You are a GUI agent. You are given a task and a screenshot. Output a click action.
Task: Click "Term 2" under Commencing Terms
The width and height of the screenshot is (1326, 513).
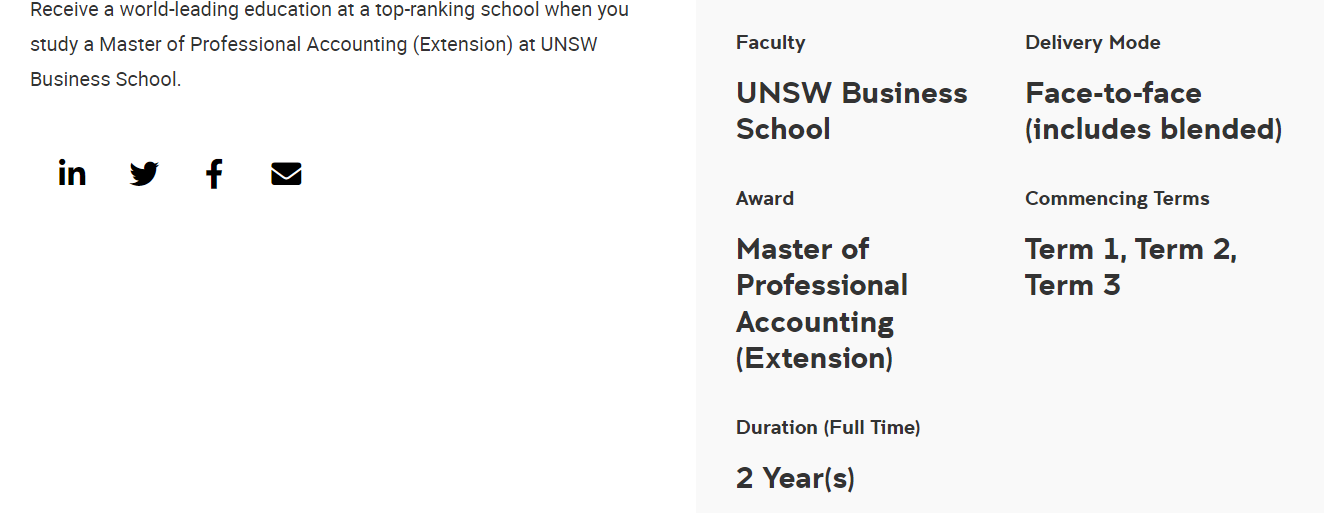1185,249
